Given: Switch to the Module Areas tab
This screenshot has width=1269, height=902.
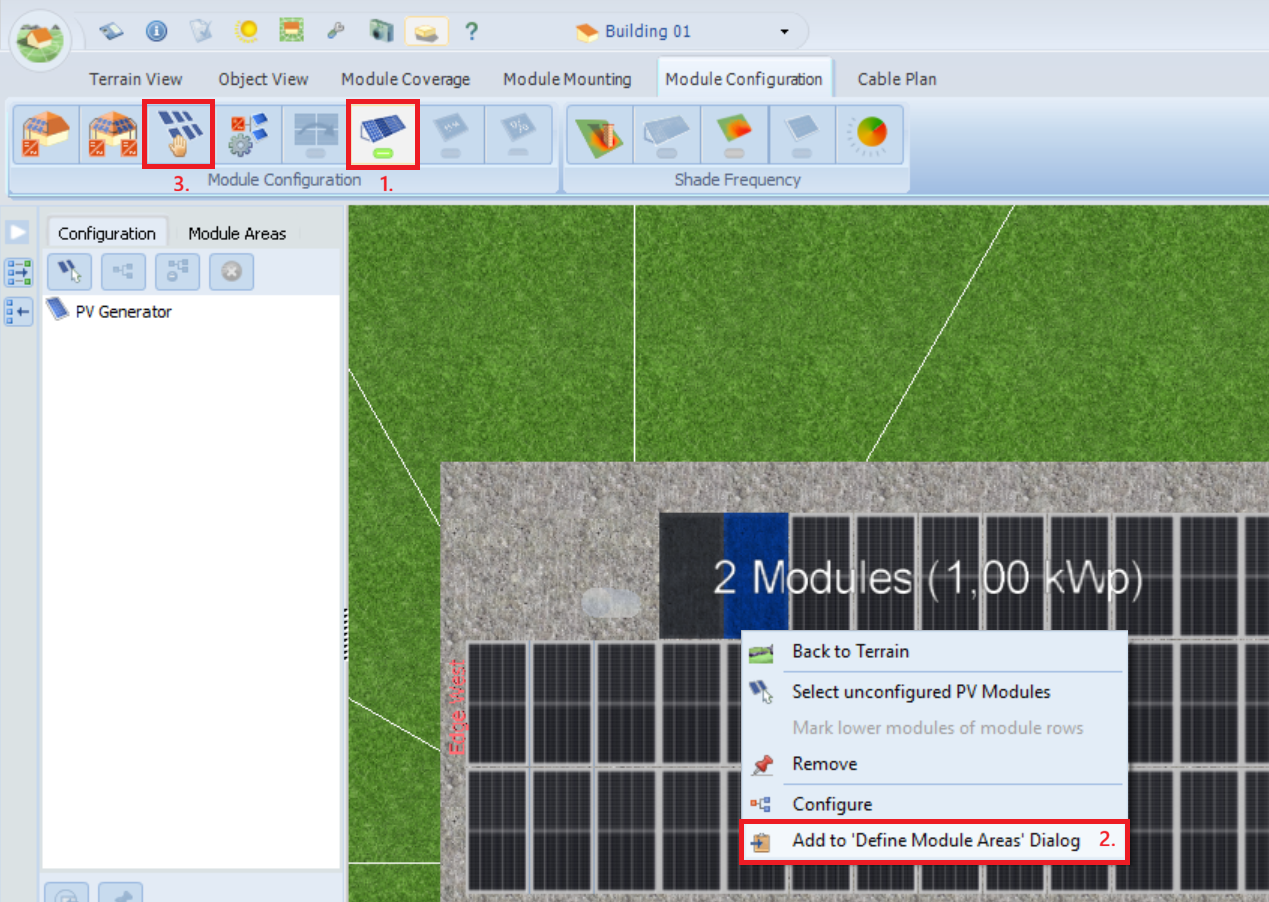Looking at the screenshot, I should coord(237,233).
